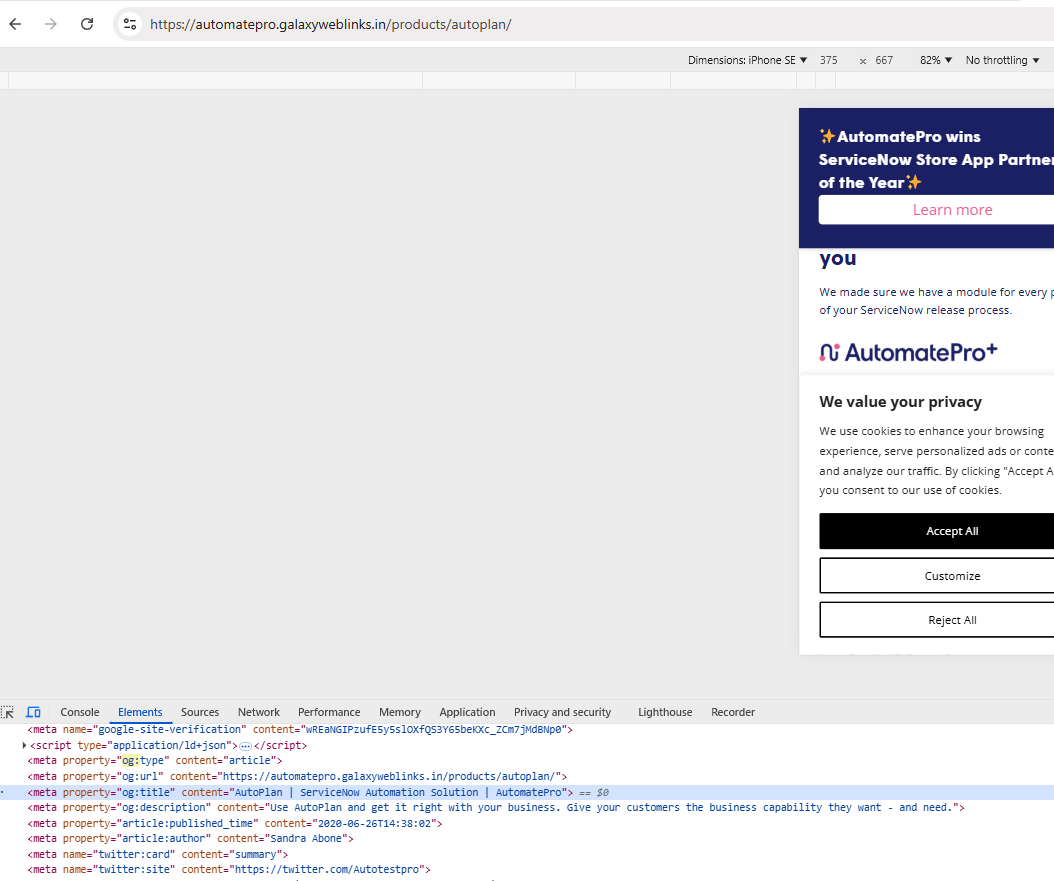
Task: Click the AutomatePro+ logo
Action: pos(908,352)
